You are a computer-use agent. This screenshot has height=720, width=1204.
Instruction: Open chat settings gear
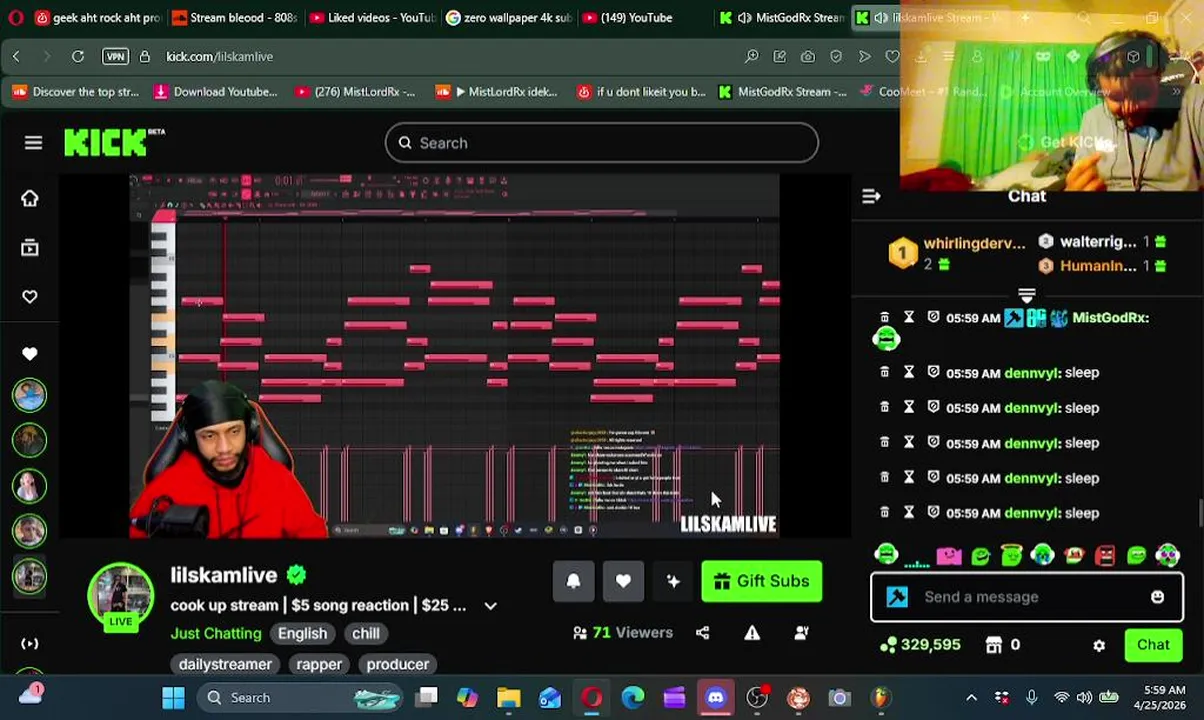[x=1099, y=646]
